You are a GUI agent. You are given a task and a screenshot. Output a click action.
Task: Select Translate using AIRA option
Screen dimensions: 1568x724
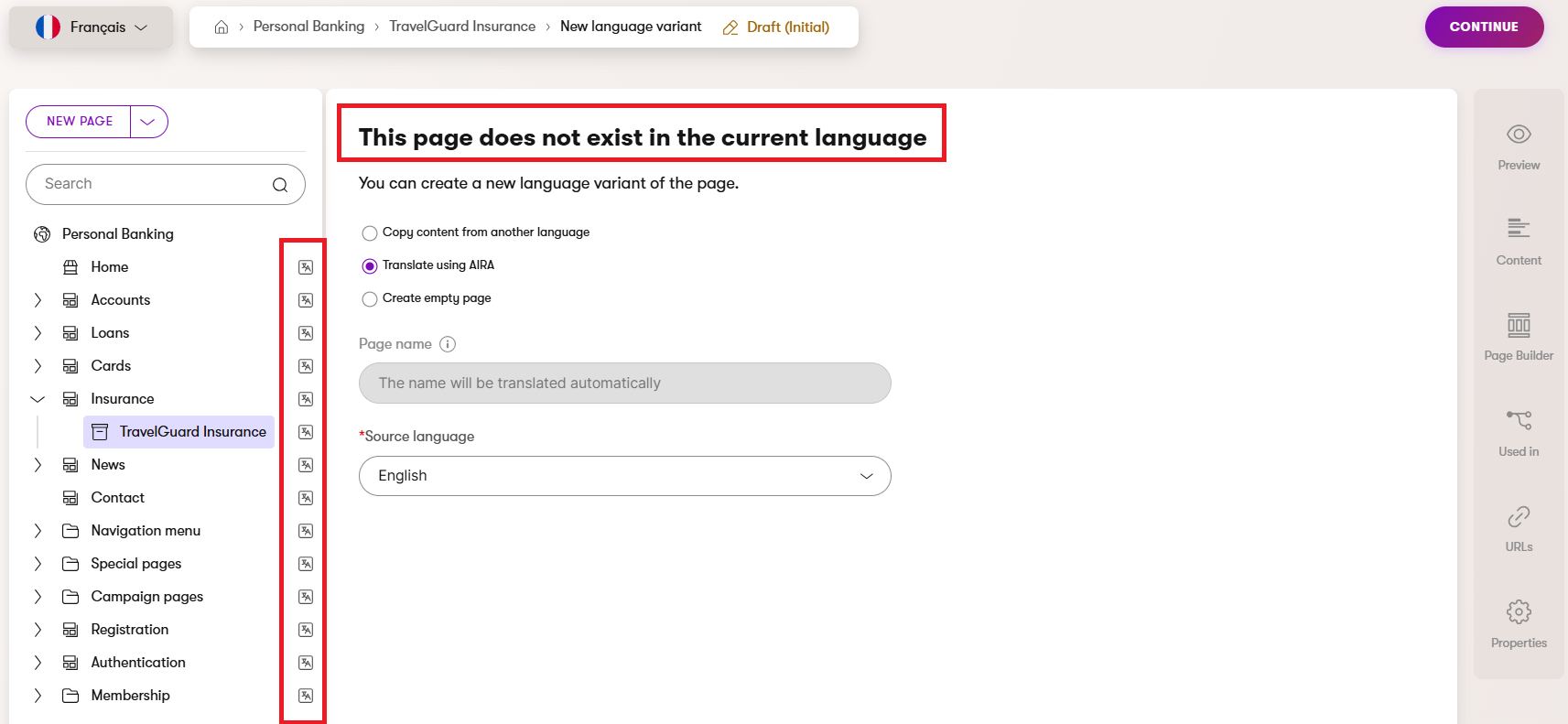coord(370,266)
